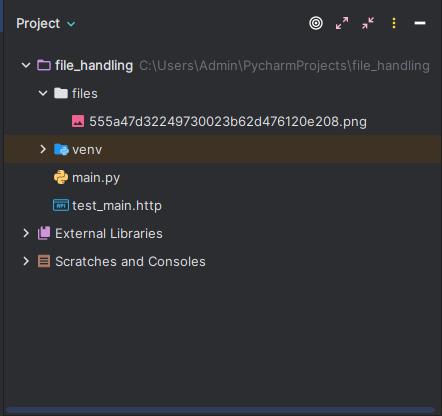Viewport: 442px width, 416px height.
Task: Open the Project view dropdown
Action: (x=71, y=24)
